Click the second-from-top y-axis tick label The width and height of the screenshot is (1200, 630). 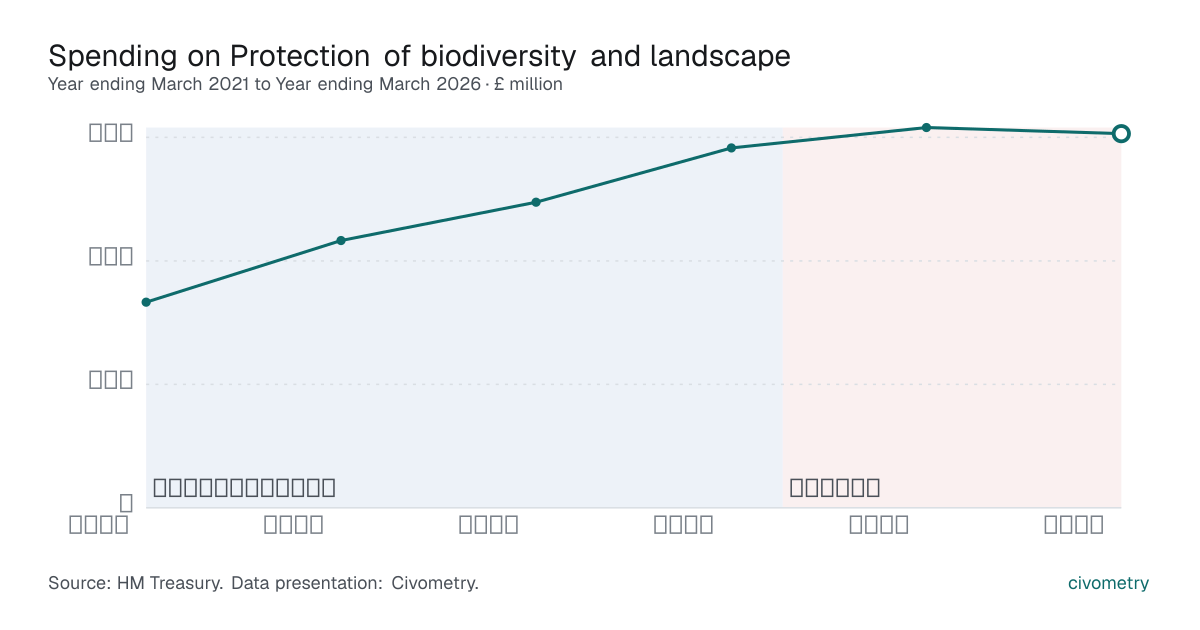point(111,256)
